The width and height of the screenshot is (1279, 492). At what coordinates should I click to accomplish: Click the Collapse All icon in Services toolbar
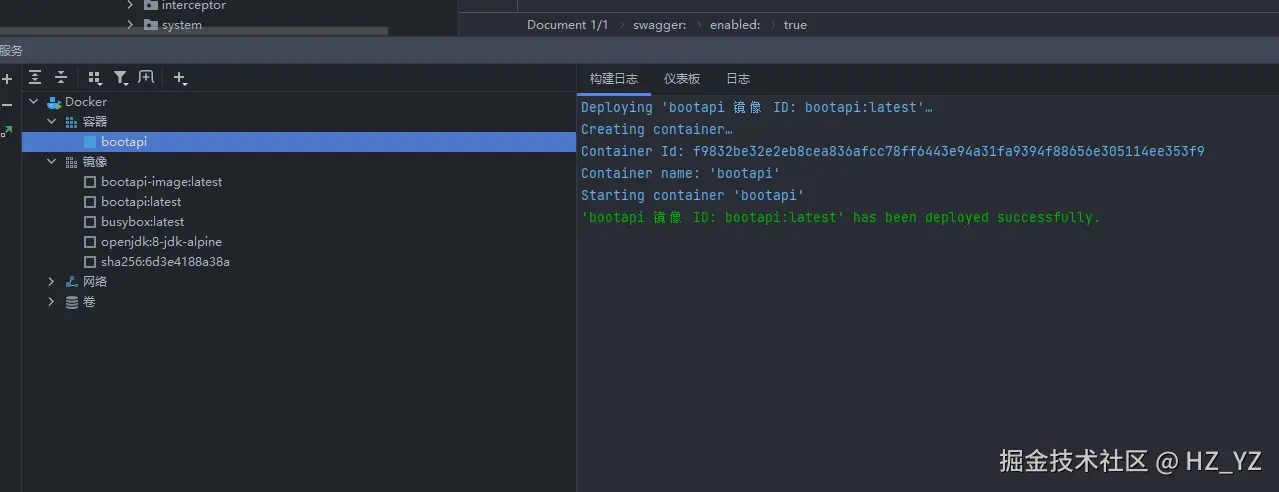click(x=61, y=78)
